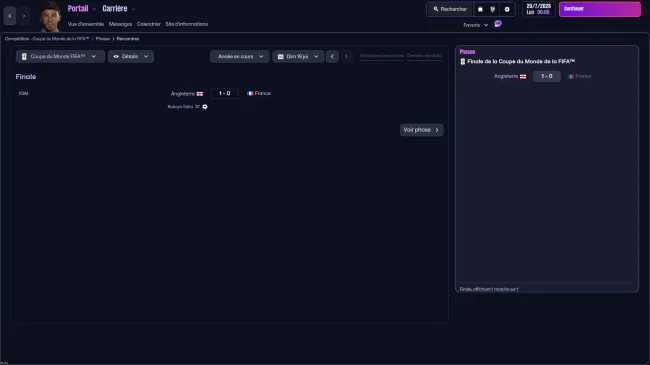Image resolution: width=650 pixels, height=365 pixels.
Task: Expand the chevron next to Carrière
Action: coord(133,9)
